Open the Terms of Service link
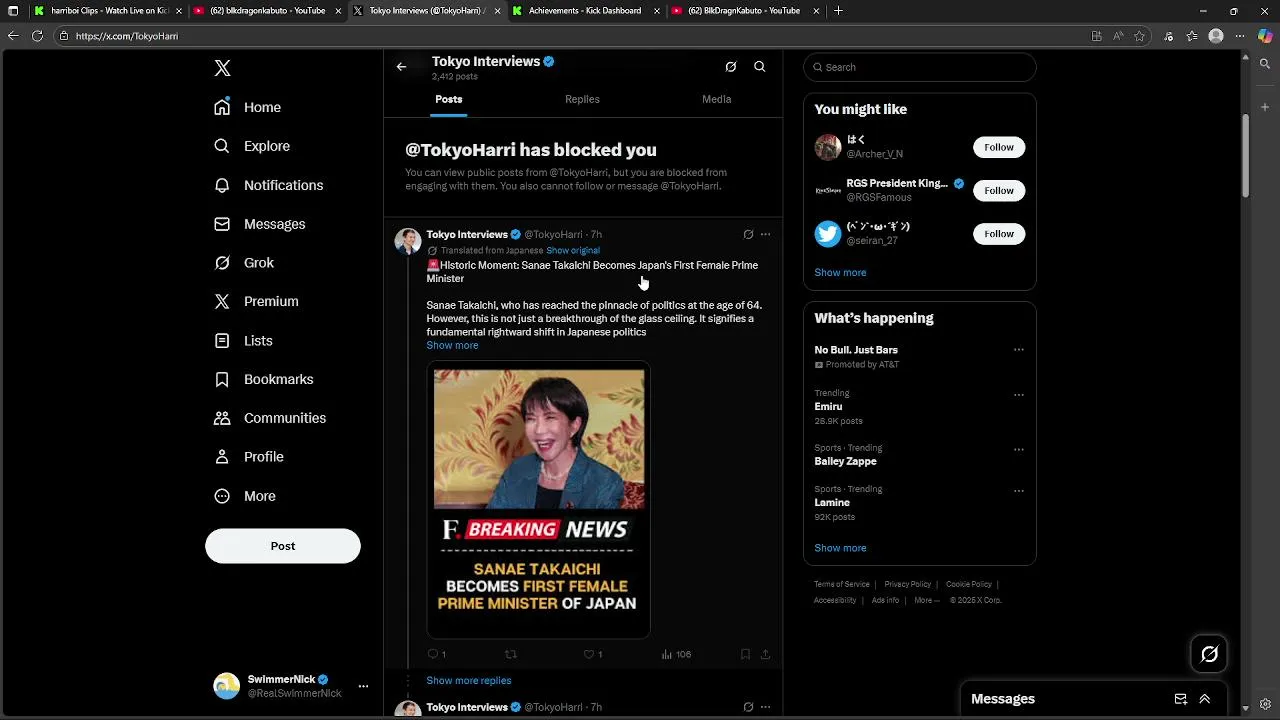The image size is (1280, 720). coord(842,584)
